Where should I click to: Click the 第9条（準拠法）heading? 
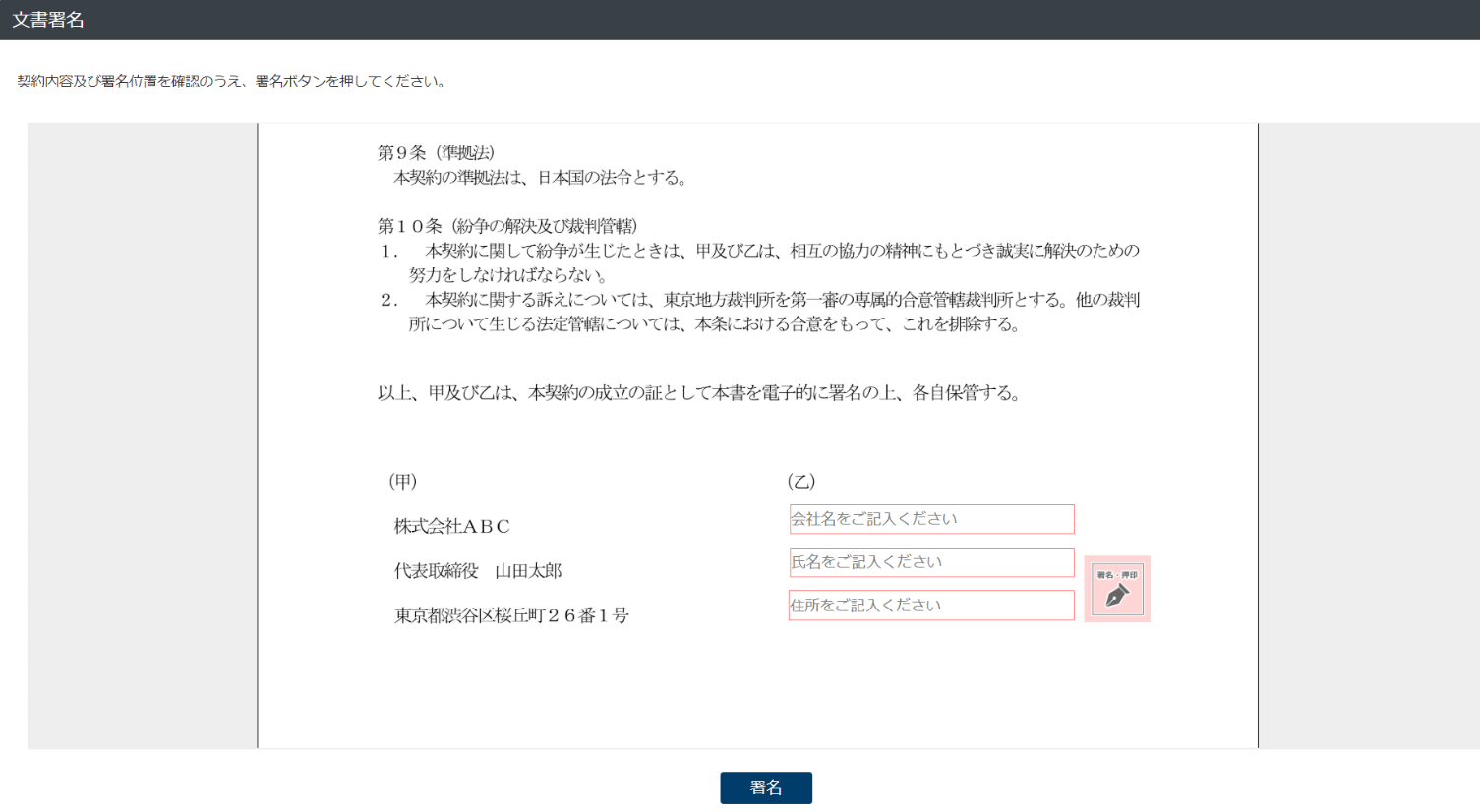(437, 152)
